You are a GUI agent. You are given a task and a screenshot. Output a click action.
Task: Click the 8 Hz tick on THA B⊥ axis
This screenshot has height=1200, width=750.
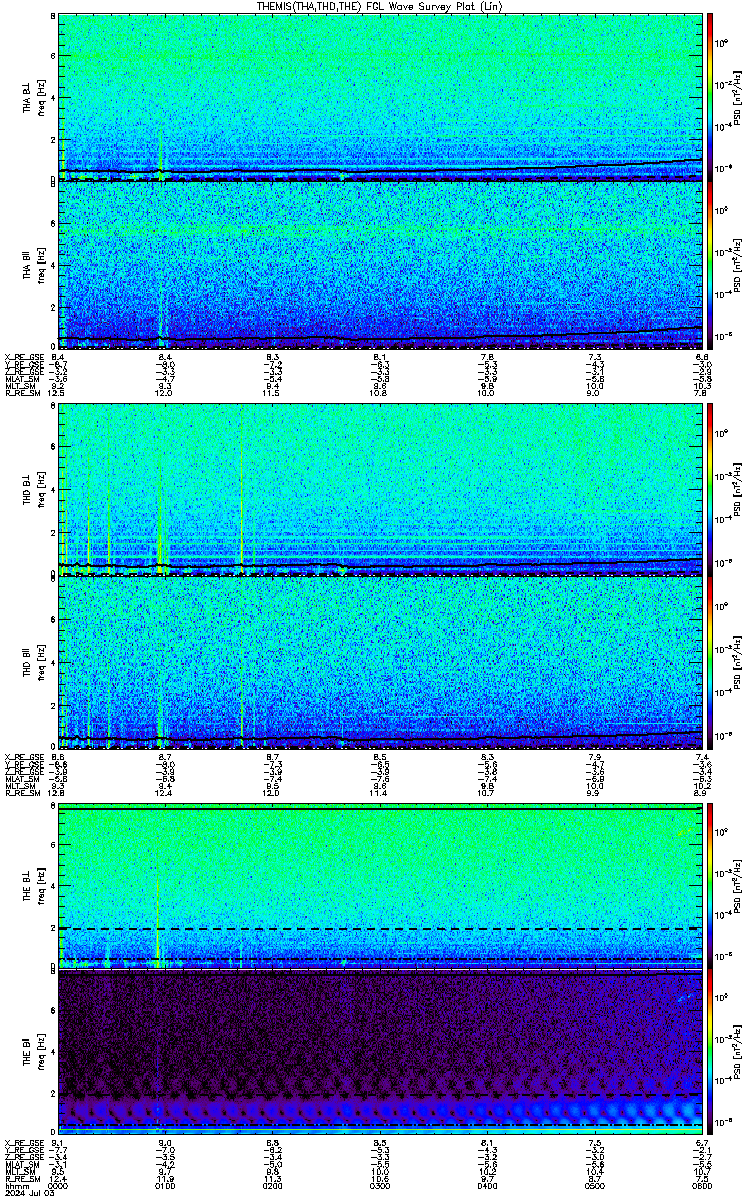(x=52, y=18)
